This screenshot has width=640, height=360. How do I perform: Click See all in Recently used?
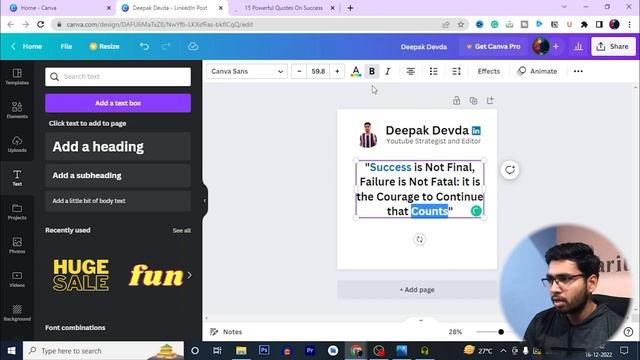tap(181, 231)
